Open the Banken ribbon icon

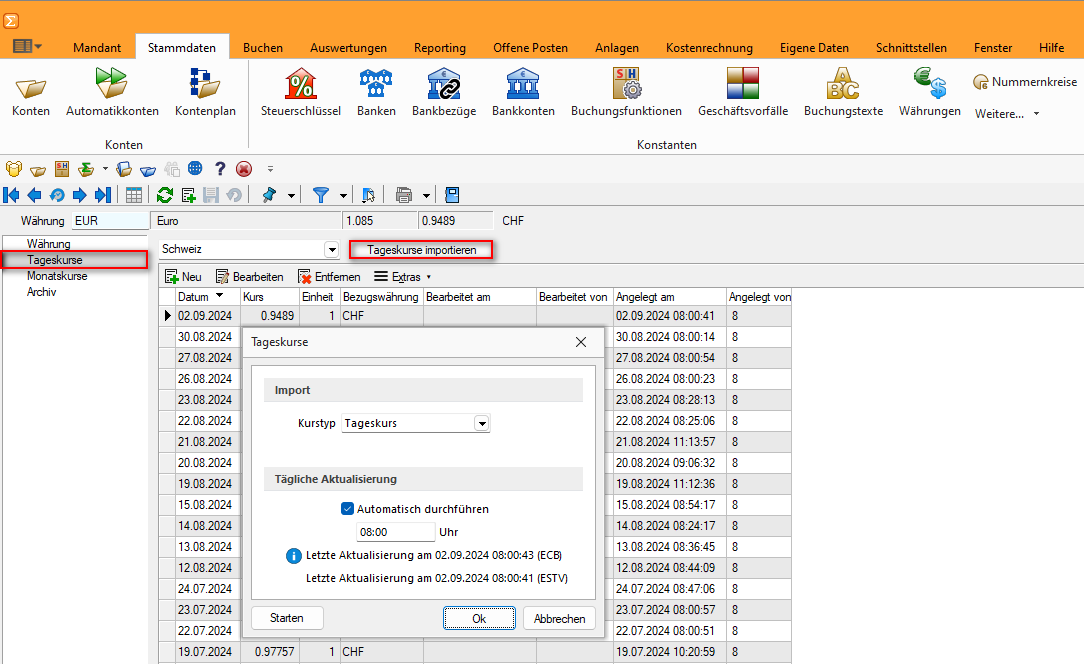tap(376, 93)
